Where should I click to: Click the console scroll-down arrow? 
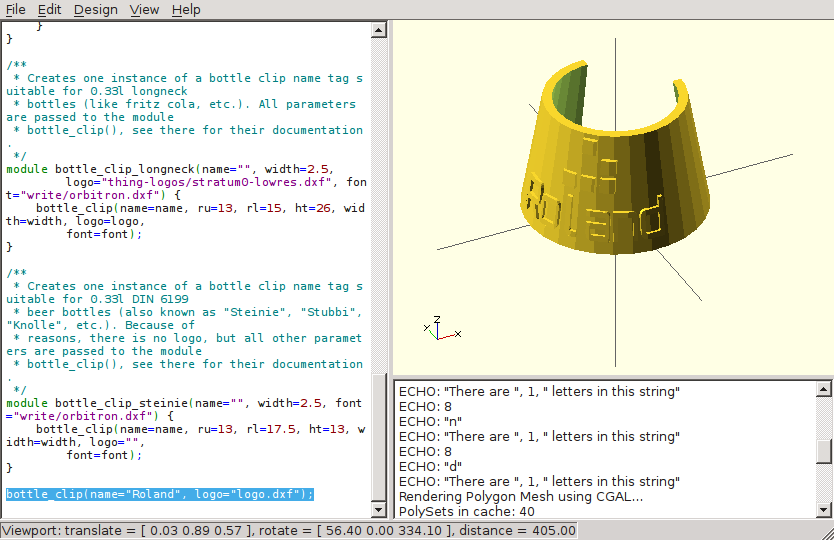823,510
